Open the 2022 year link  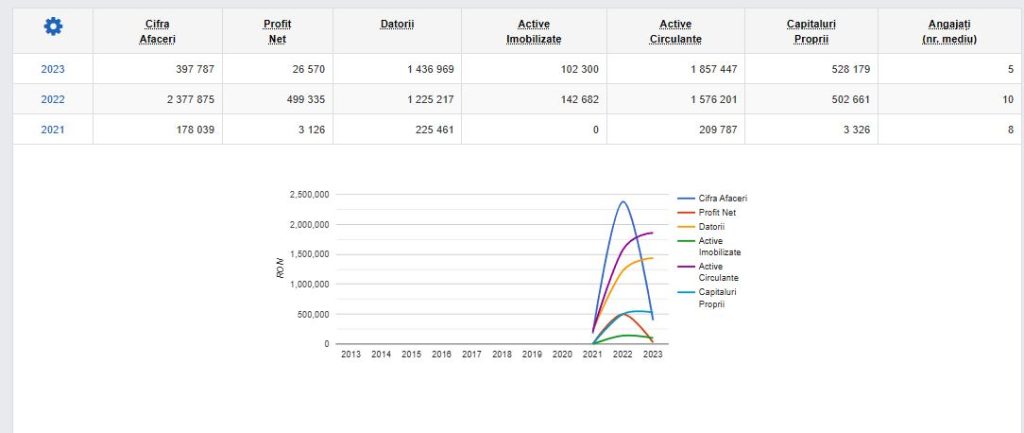(53, 99)
